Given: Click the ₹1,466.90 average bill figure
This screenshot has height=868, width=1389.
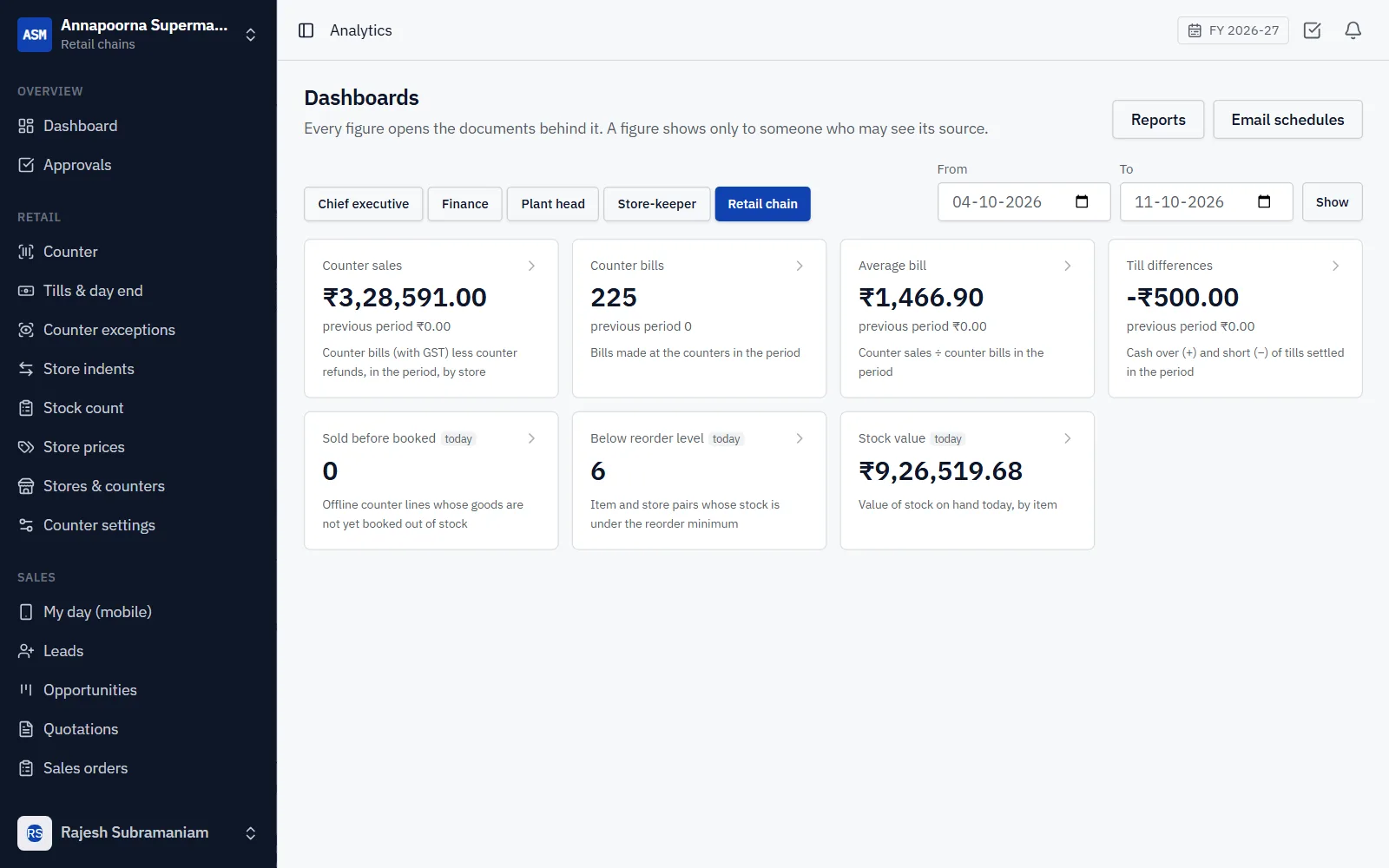Looking at the screenshot, I should click(x=921, y=298).
